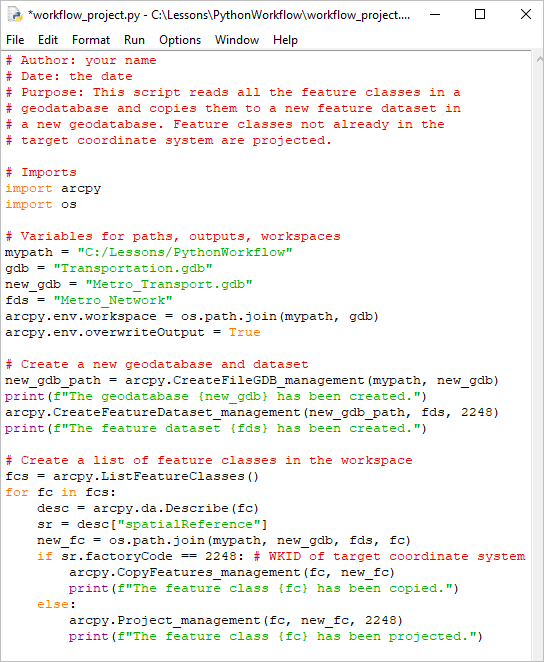Image resolution: width=544 pixels, height=662 pixels.
Task: Click the "Metro_Network" string
Action: 113,301
